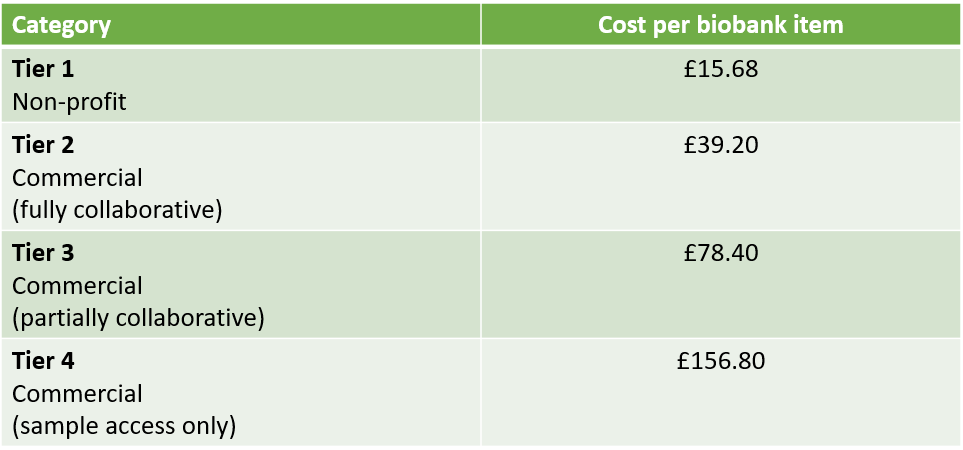Select the £156.80 cost value

(720, 361)
